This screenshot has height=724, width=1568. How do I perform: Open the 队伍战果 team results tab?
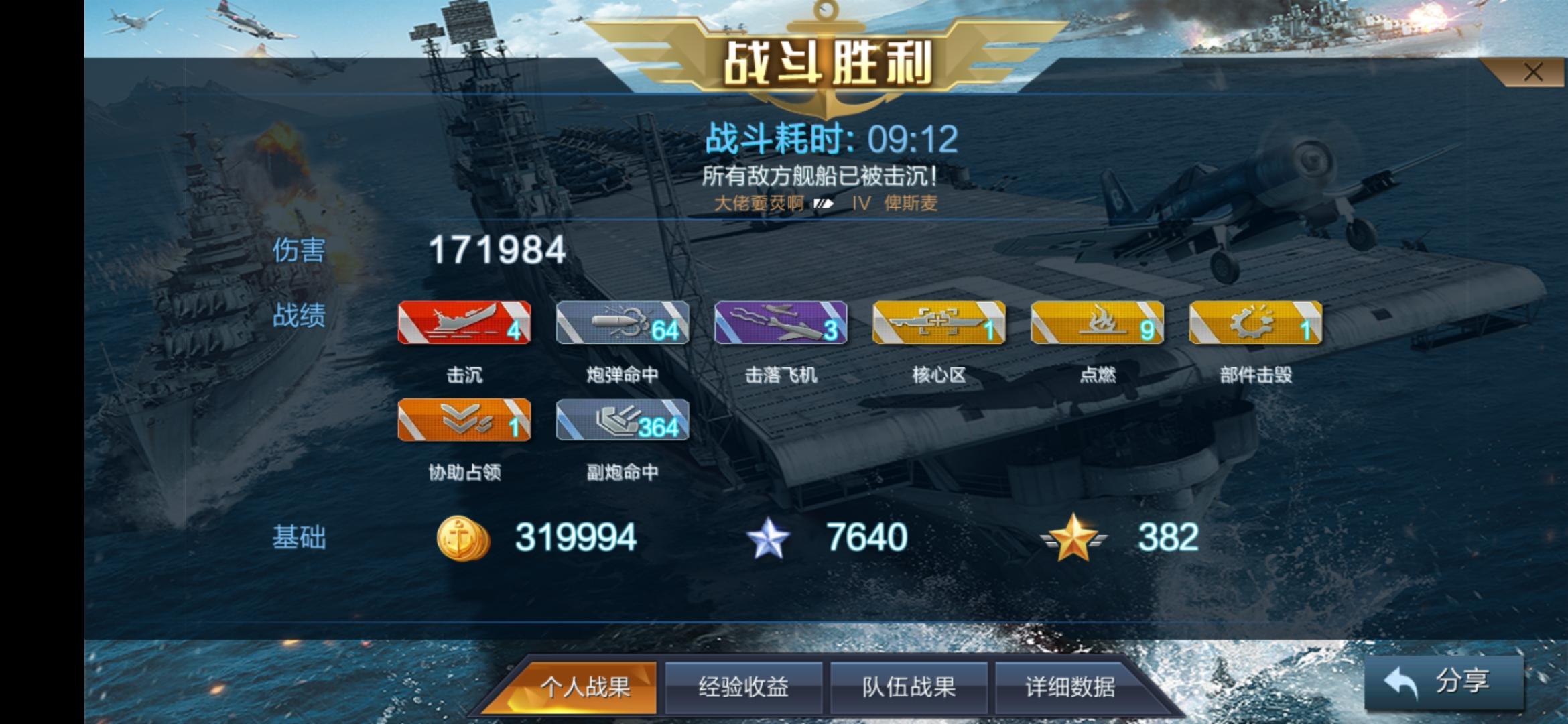click(x=909, y=687)
